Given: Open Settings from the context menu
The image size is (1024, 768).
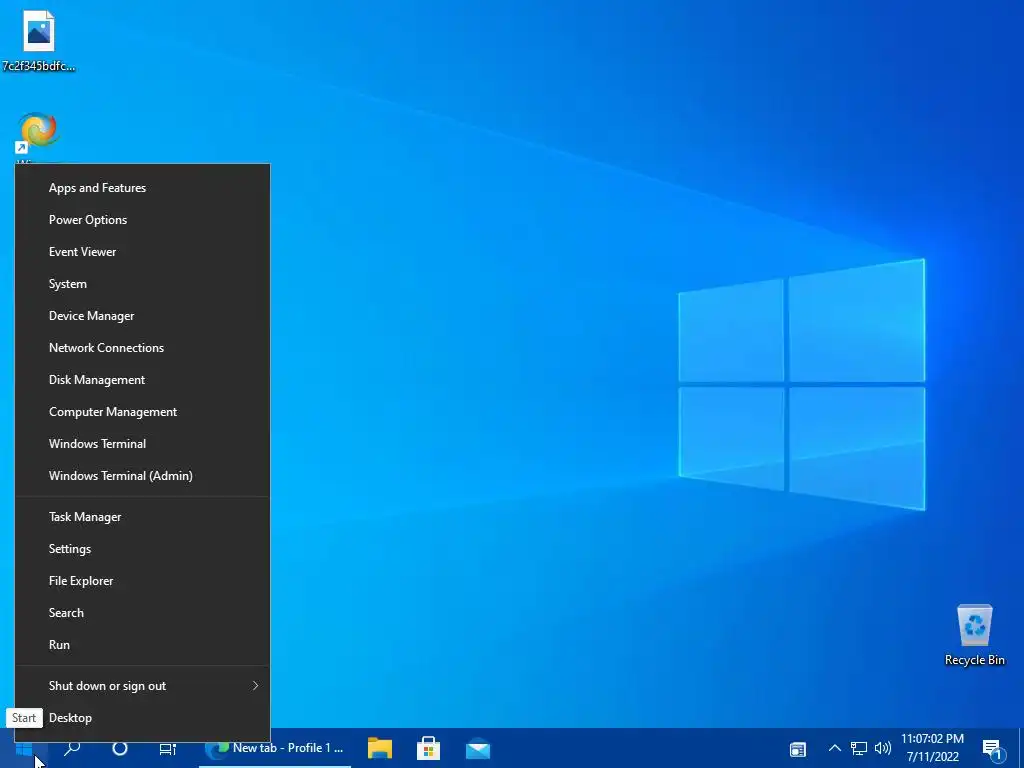Looking at the screenshot, I should (x=142, y=549).
